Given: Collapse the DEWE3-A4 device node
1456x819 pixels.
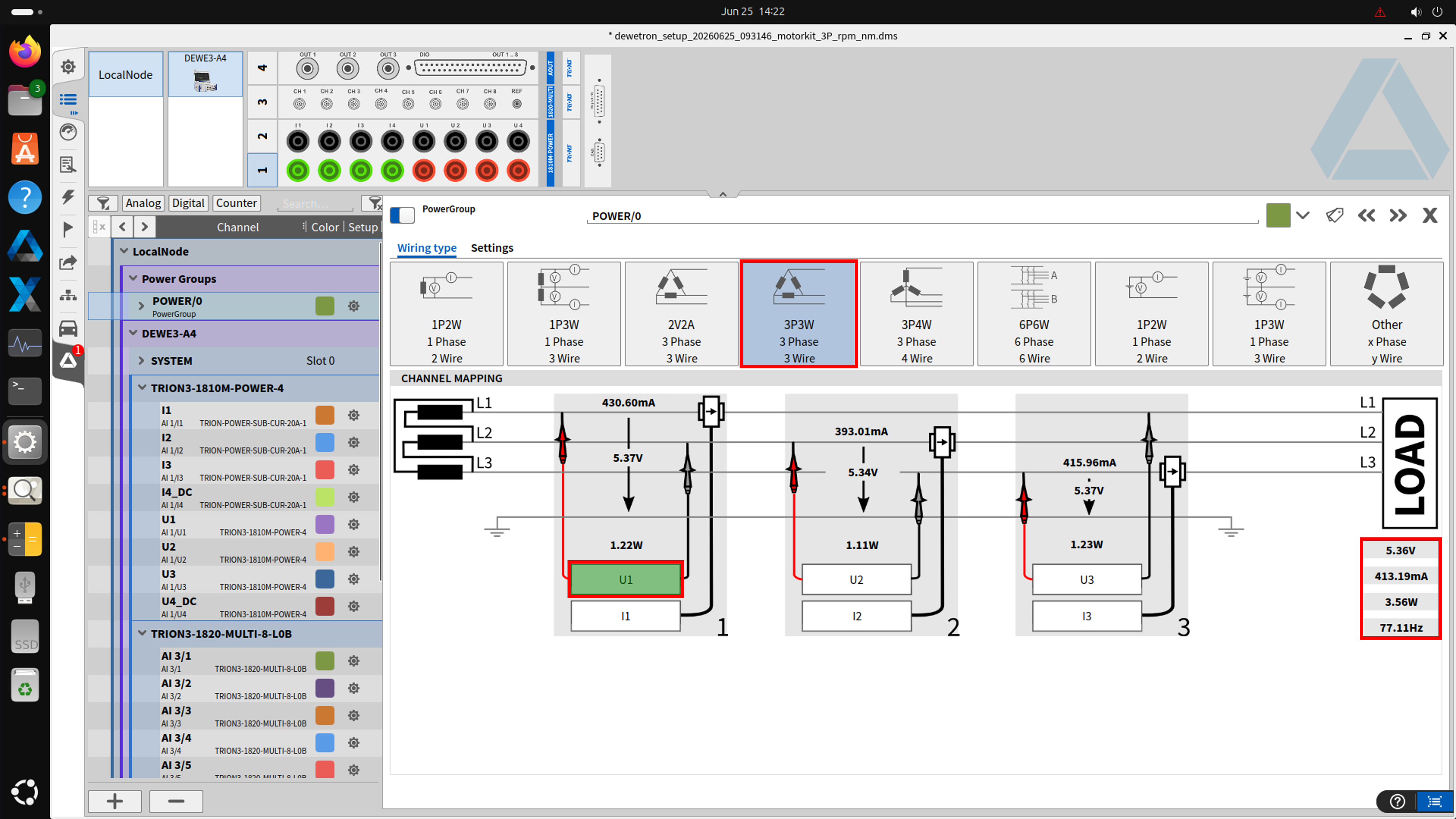Looking at the screenshot, I should tap(133, 333).
